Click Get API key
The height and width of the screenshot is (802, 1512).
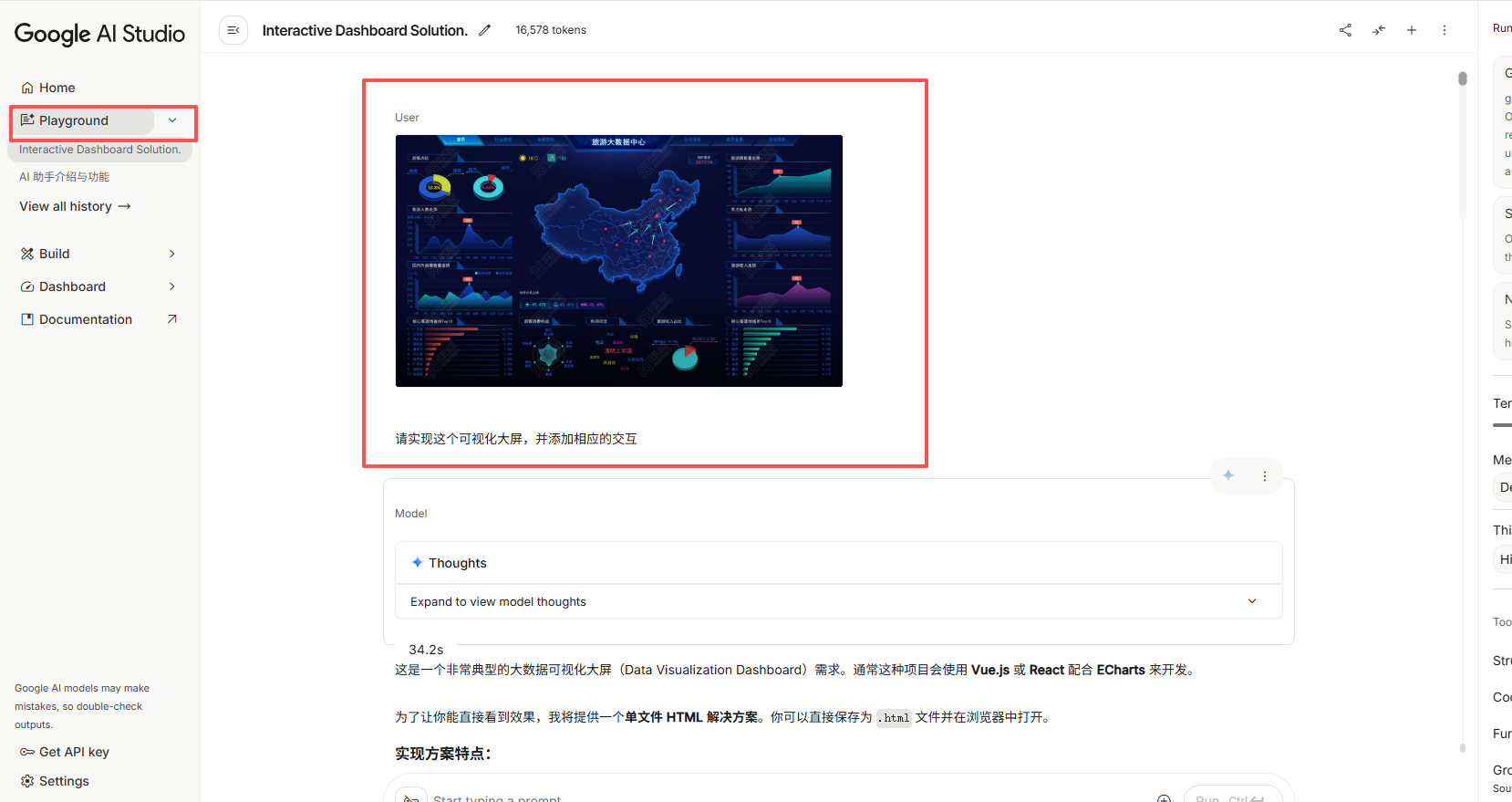tap(74, 752)
